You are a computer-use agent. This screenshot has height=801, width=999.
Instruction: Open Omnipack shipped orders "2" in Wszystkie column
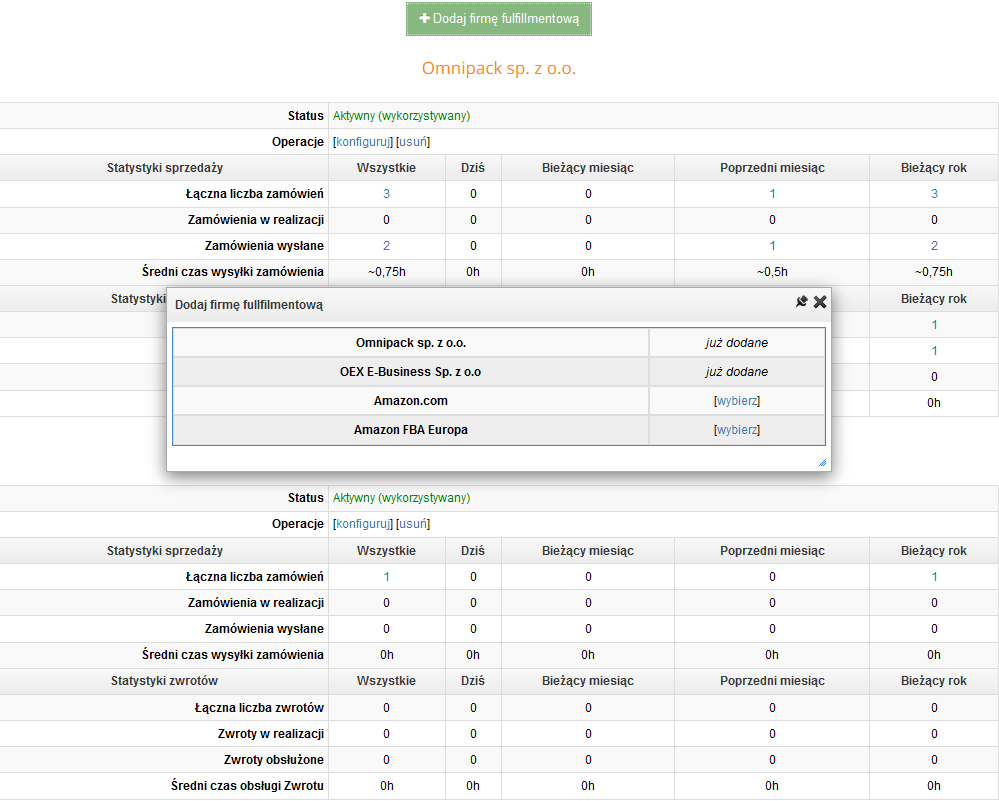pos(386,246)
